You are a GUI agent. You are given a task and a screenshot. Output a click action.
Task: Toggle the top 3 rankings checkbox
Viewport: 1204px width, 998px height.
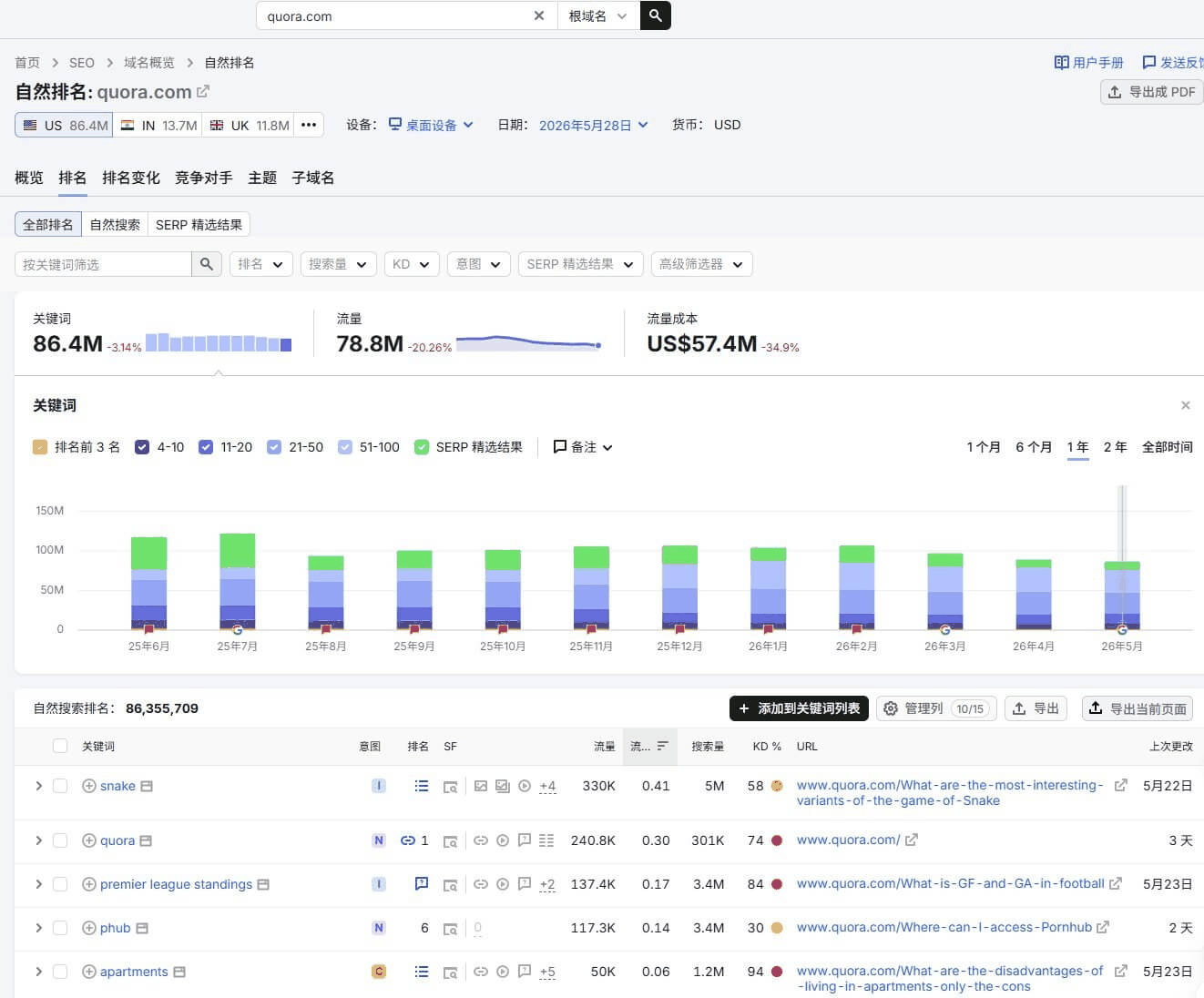[x=40, y=447]
